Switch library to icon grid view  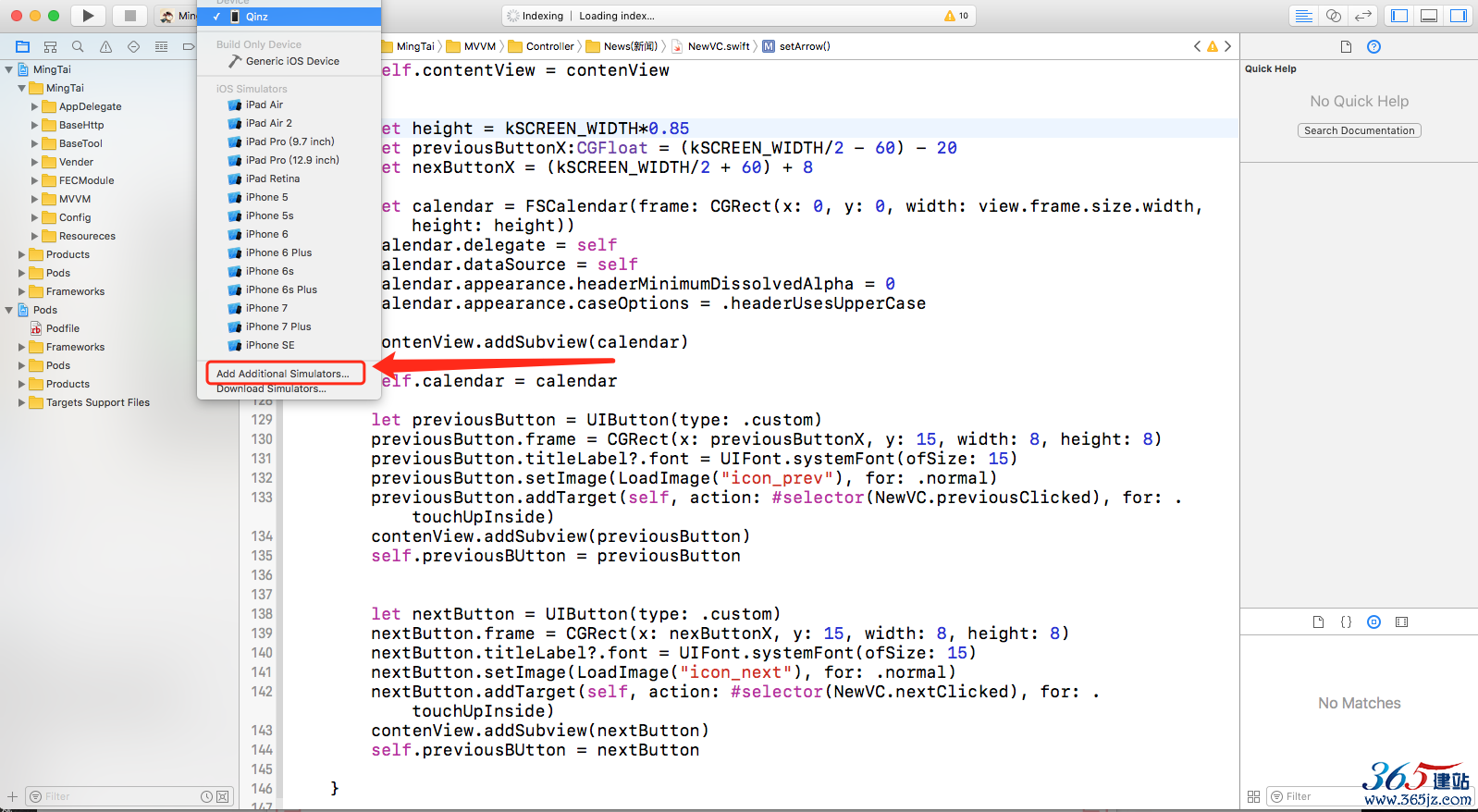pyautogui.click(x=1253, y=796)
